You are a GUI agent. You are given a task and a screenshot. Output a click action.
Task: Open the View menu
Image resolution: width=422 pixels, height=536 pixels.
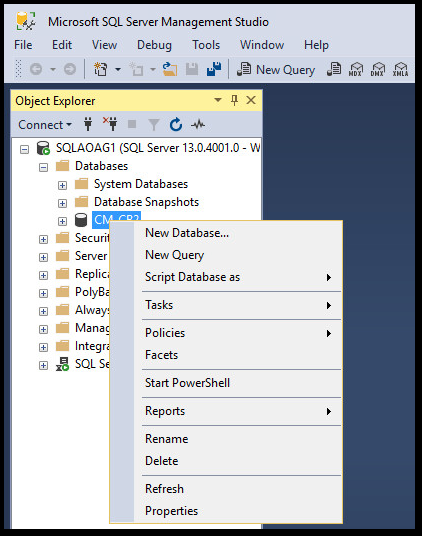104,45
